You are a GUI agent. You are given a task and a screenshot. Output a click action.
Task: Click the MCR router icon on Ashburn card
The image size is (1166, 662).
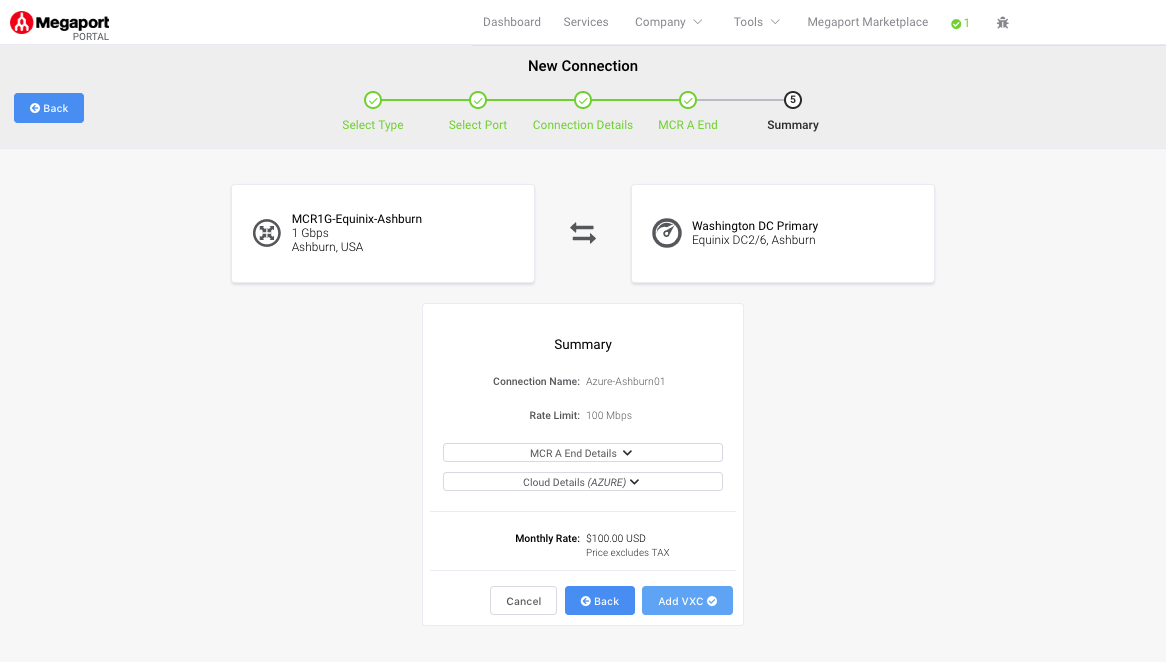pos(266,233)
